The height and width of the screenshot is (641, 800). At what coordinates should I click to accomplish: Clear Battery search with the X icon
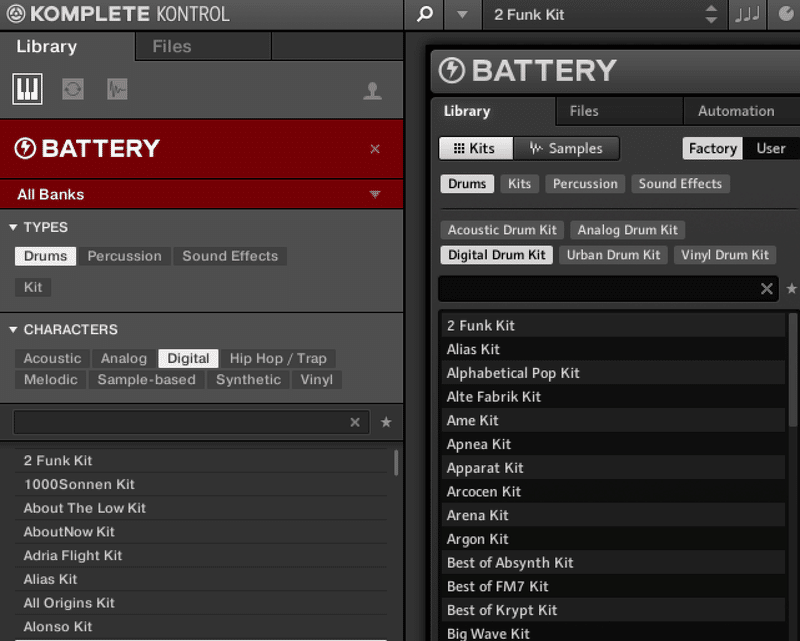[x=766, y=289]
